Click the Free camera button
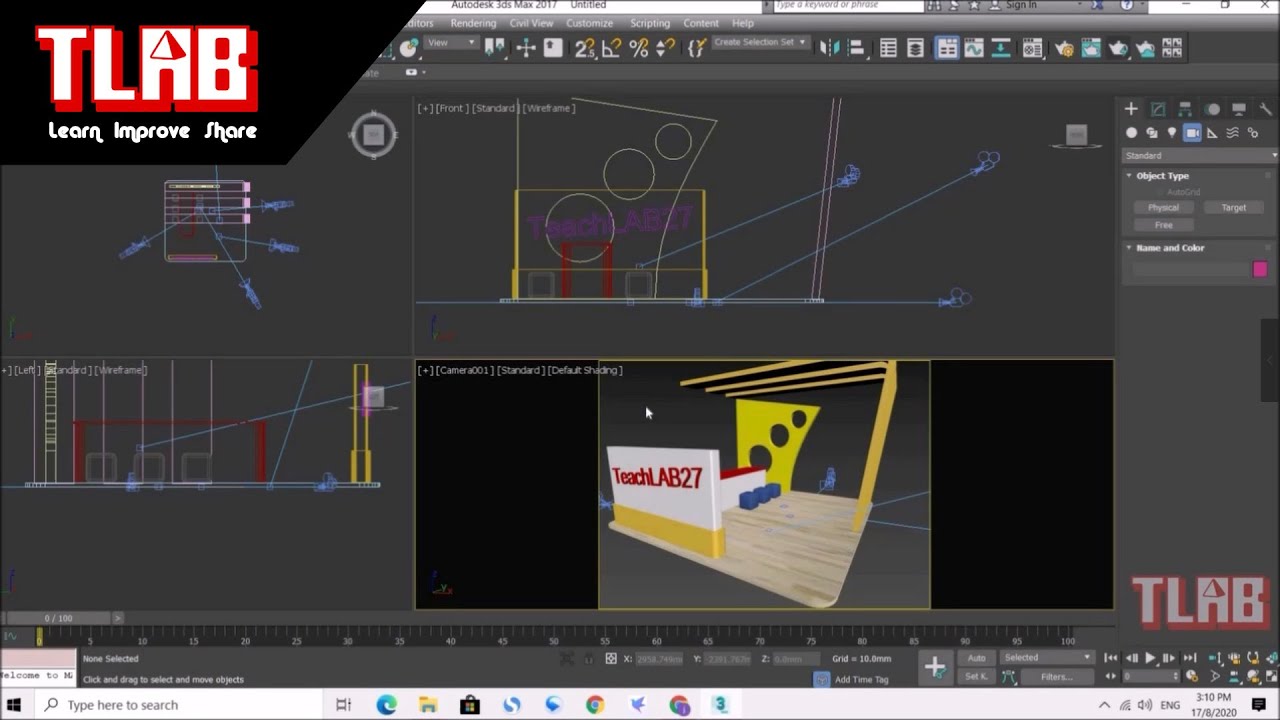The width and height of the screenshot is (1280, 720). [1163, 225]
